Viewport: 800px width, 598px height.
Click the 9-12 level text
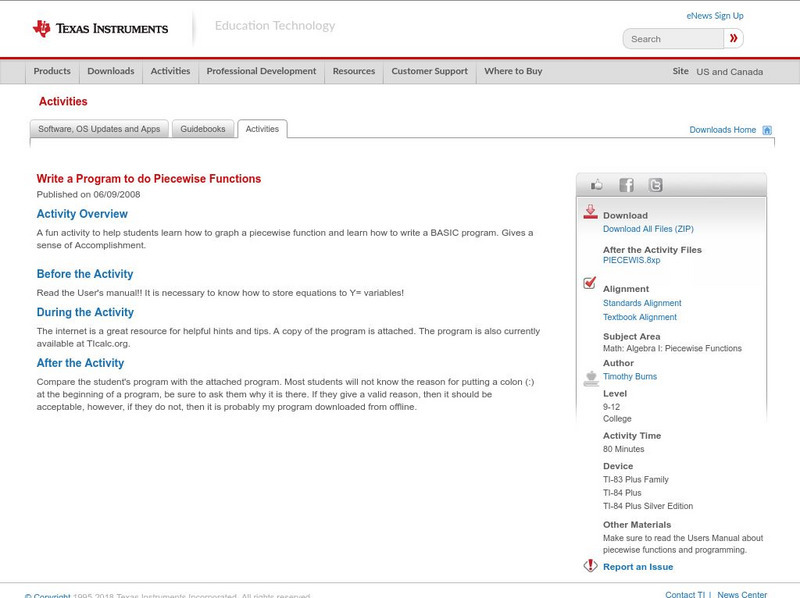point(611,407)
